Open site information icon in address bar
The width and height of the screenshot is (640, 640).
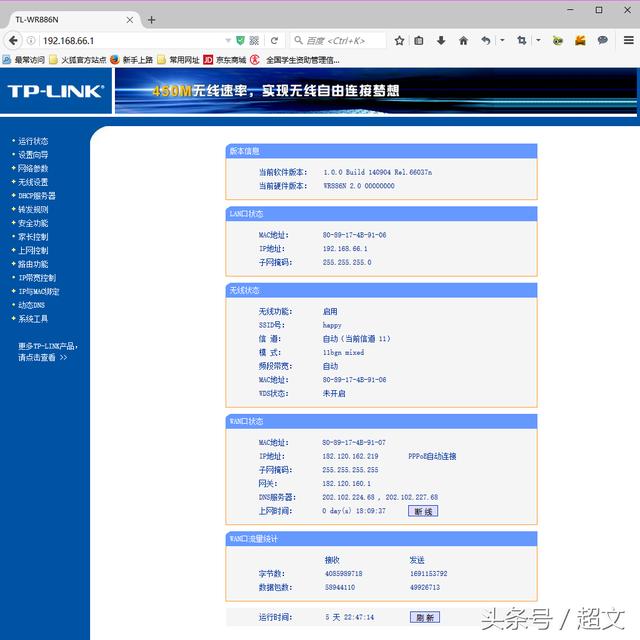click(31, 40)
